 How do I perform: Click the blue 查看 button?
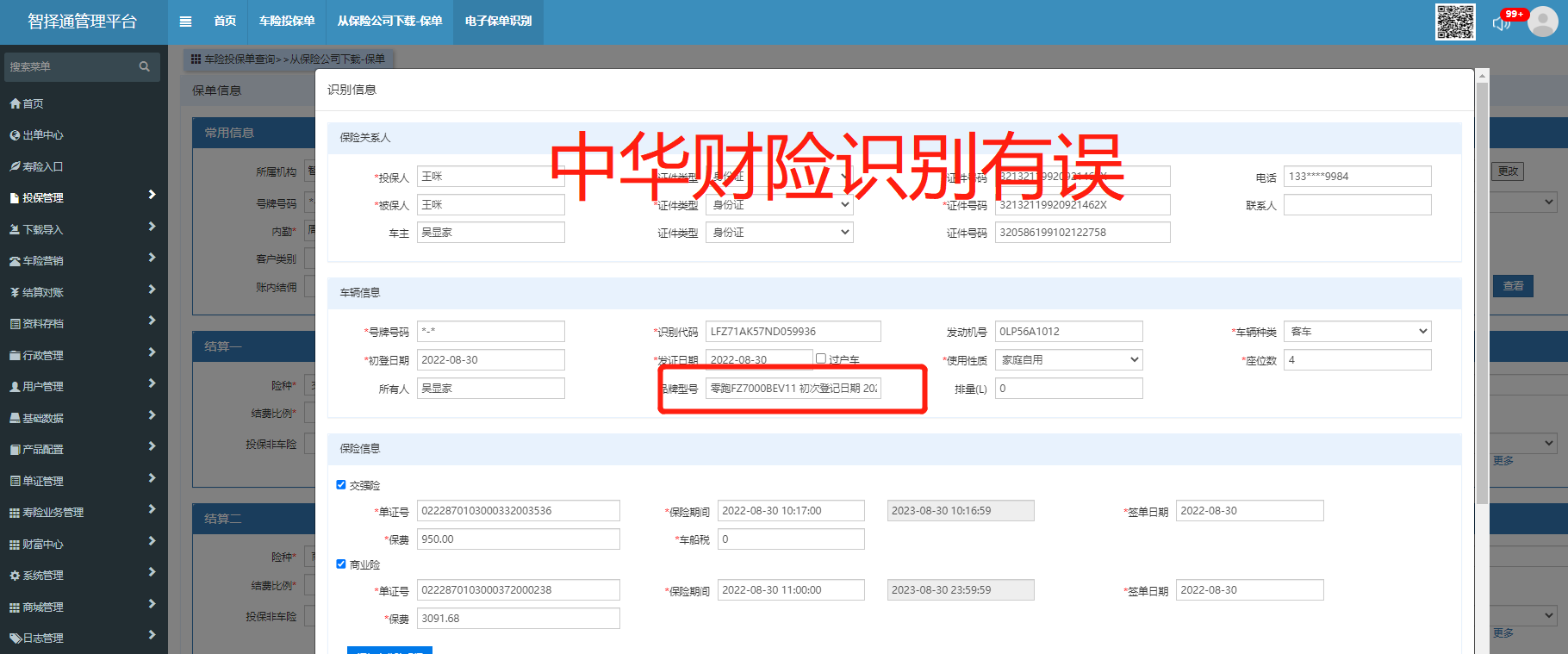tap(1513, 286)
